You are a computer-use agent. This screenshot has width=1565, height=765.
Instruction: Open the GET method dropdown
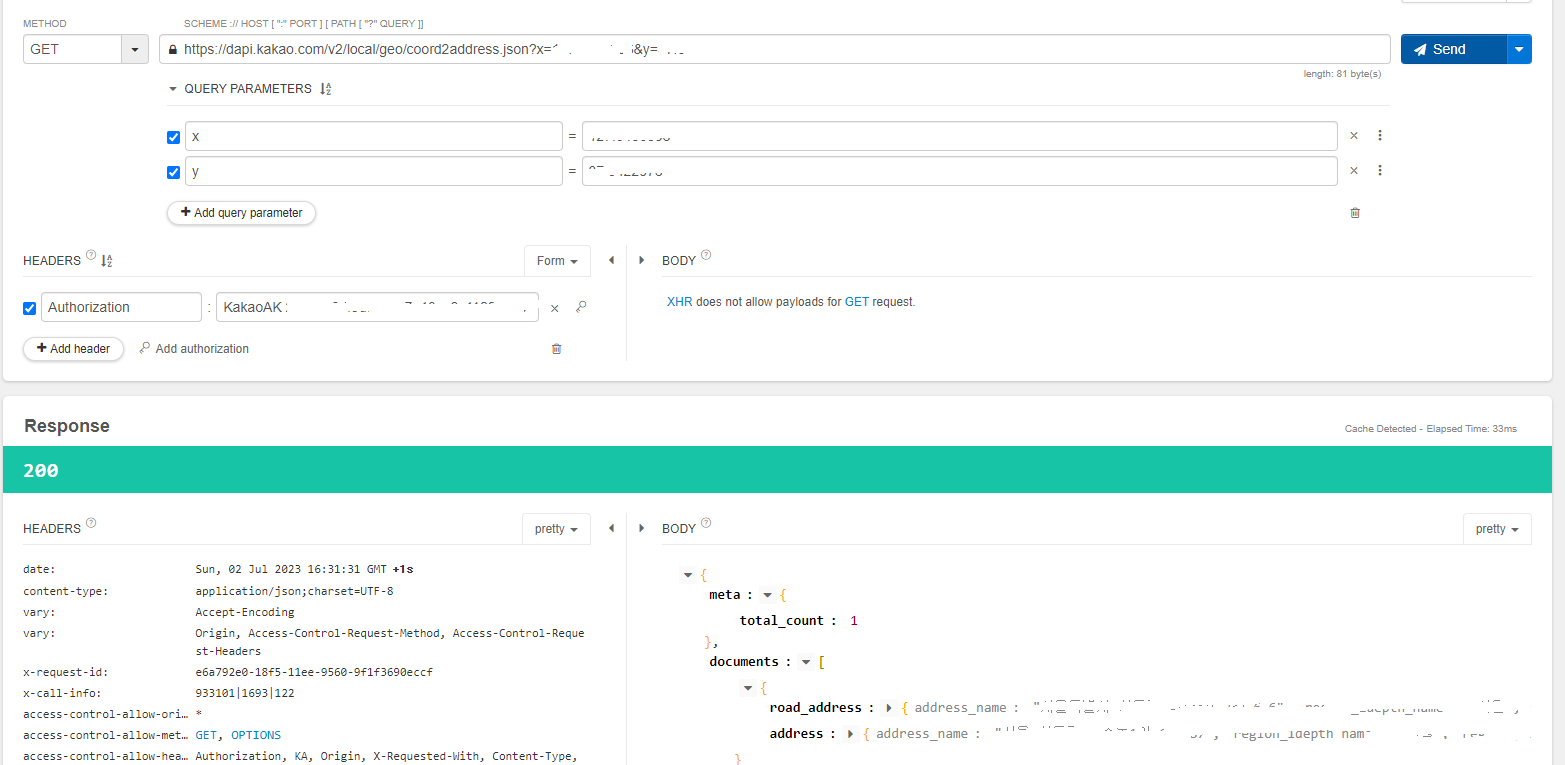point(135,49)
